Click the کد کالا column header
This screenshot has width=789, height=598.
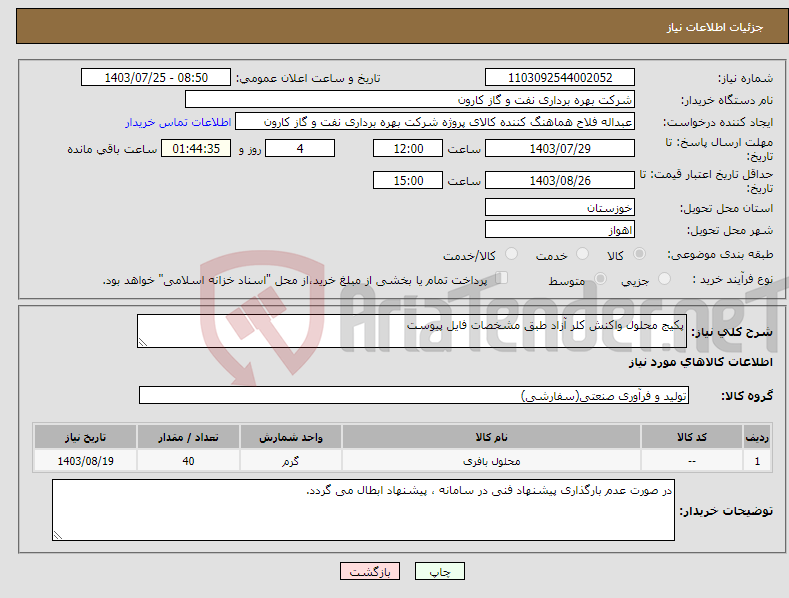692,437
